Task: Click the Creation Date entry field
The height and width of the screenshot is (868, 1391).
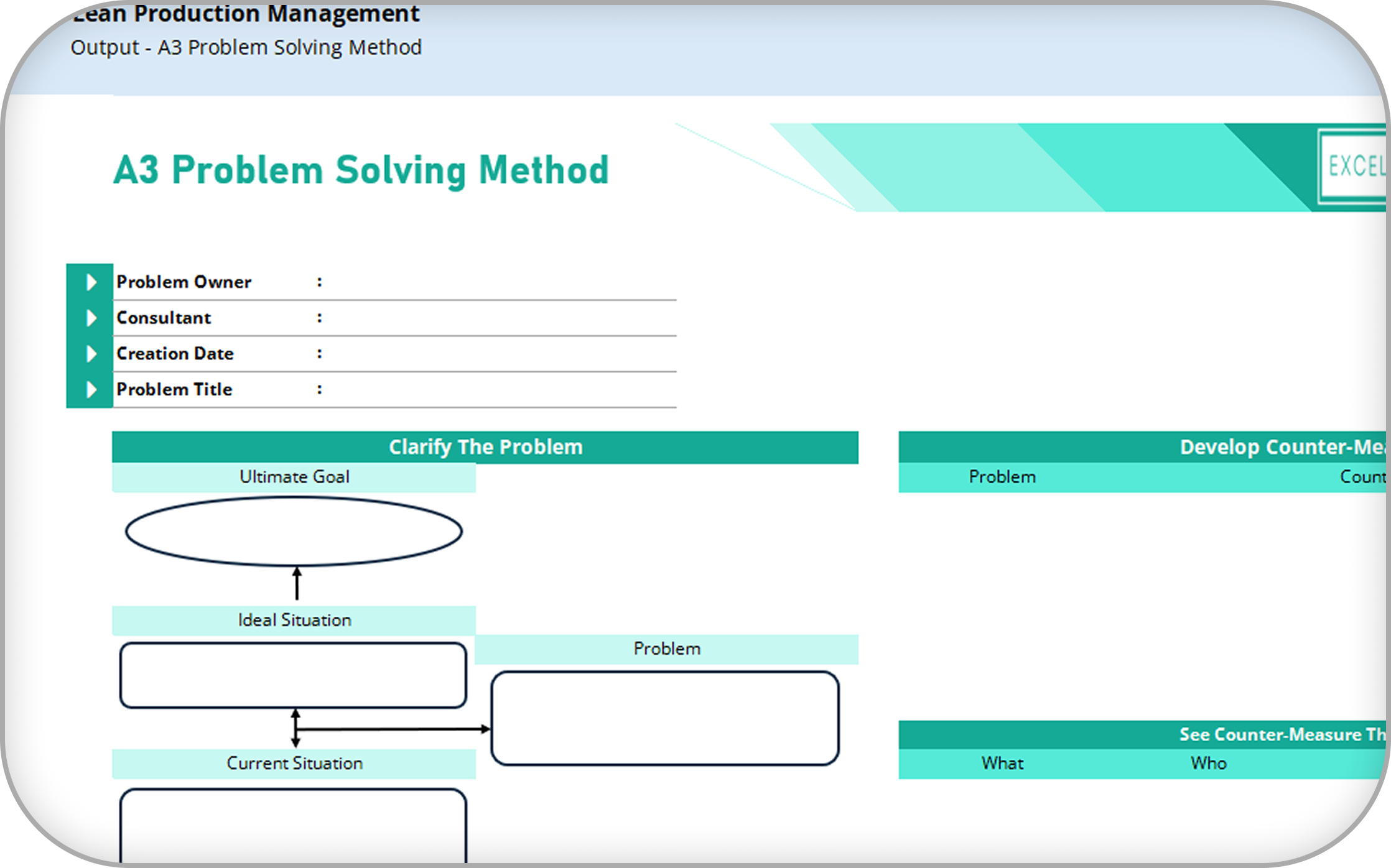Action: (x=498, y=354)
